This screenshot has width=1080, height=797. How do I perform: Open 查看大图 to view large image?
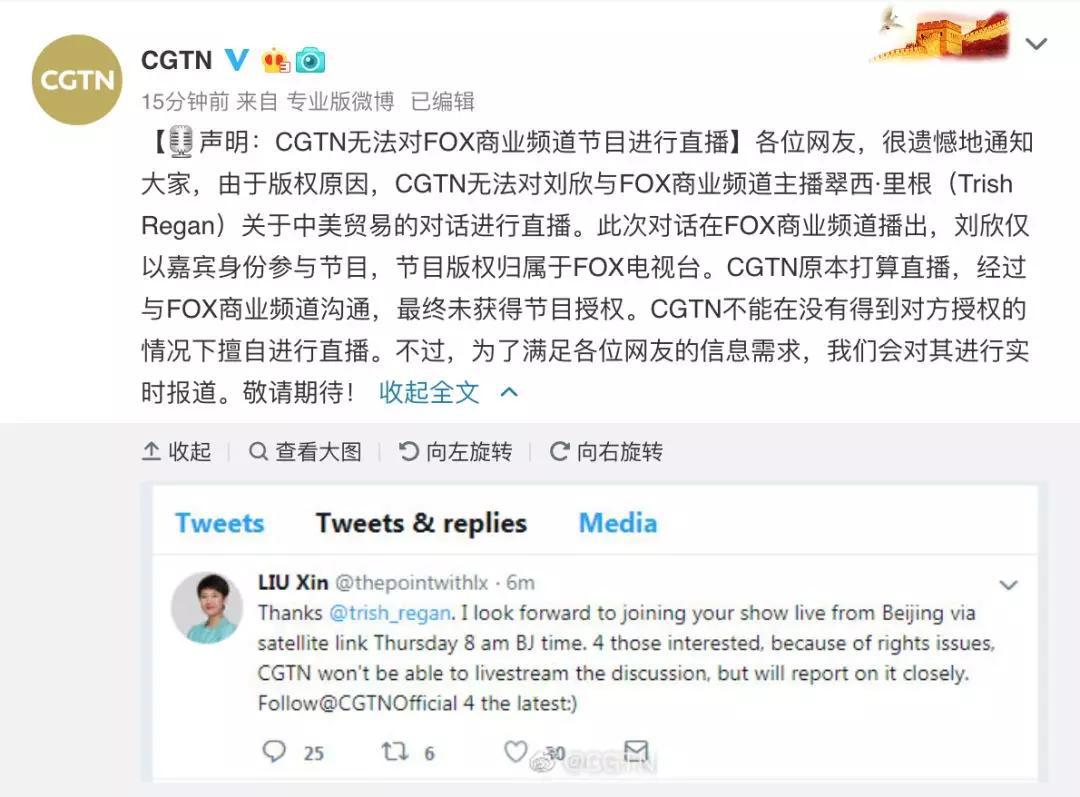click(x=305, y=452)
